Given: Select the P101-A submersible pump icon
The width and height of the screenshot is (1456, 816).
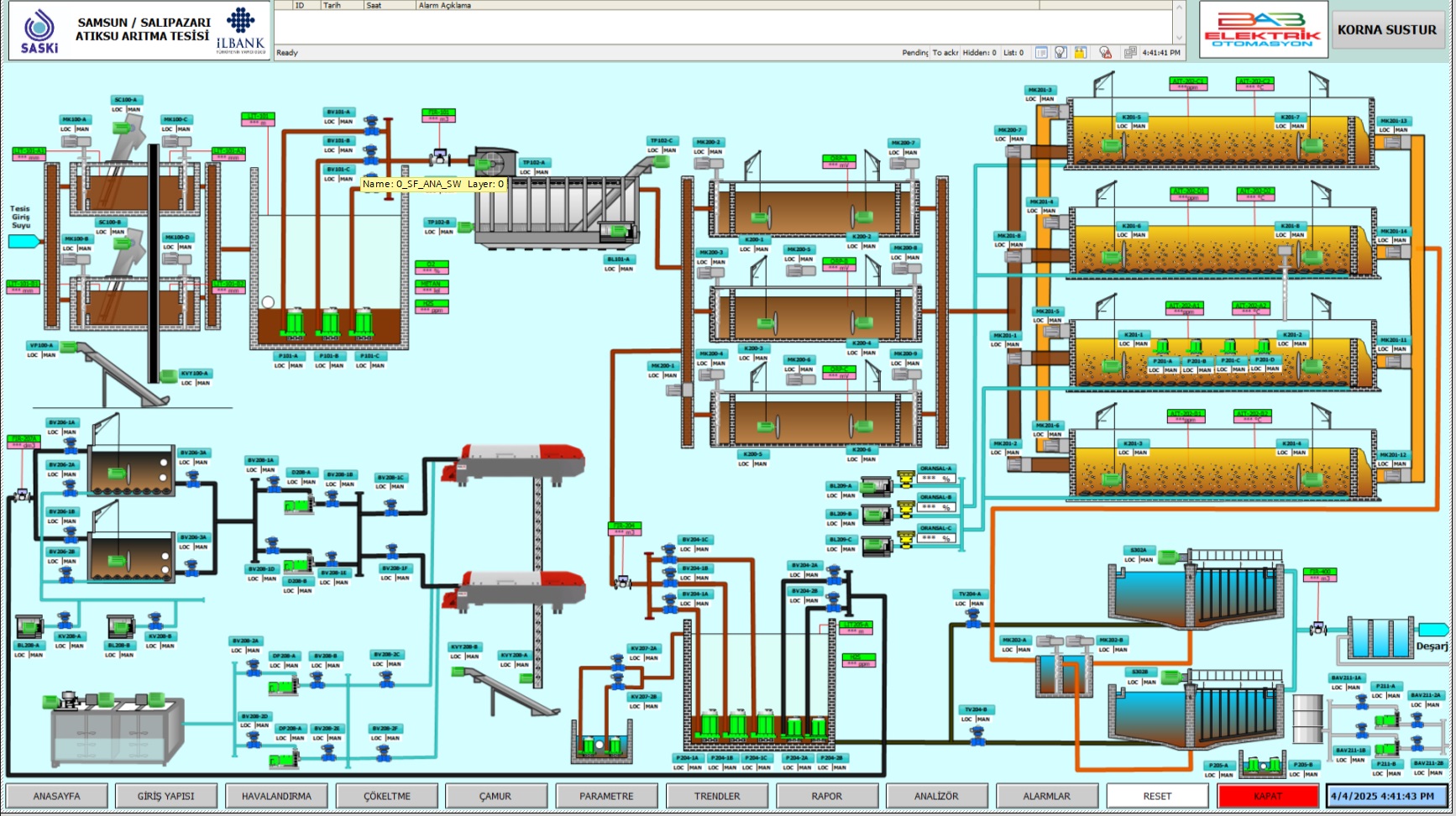Looking at the screenshot, I should click(295, 322).
